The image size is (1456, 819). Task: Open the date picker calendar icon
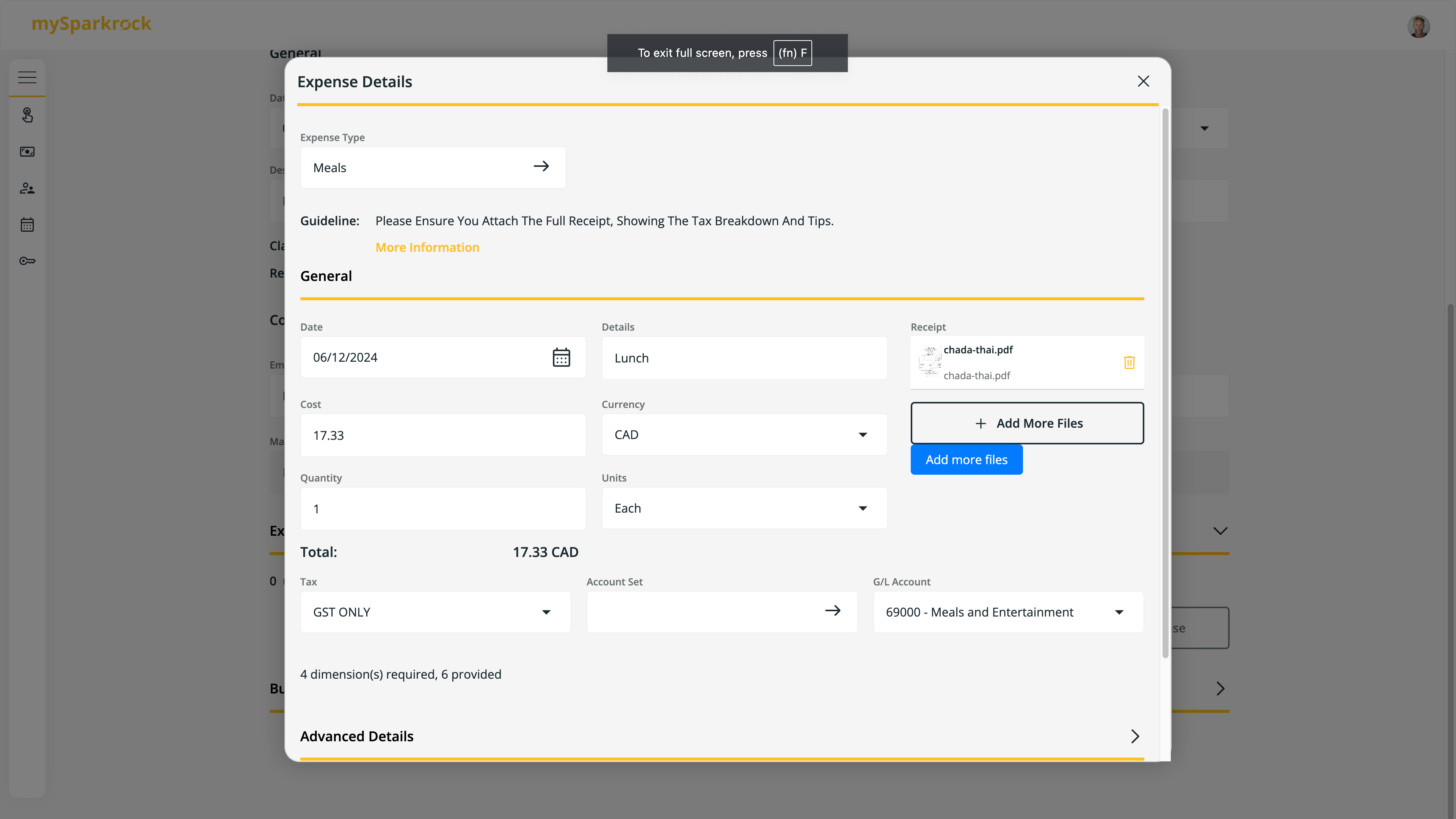(561, 357)
